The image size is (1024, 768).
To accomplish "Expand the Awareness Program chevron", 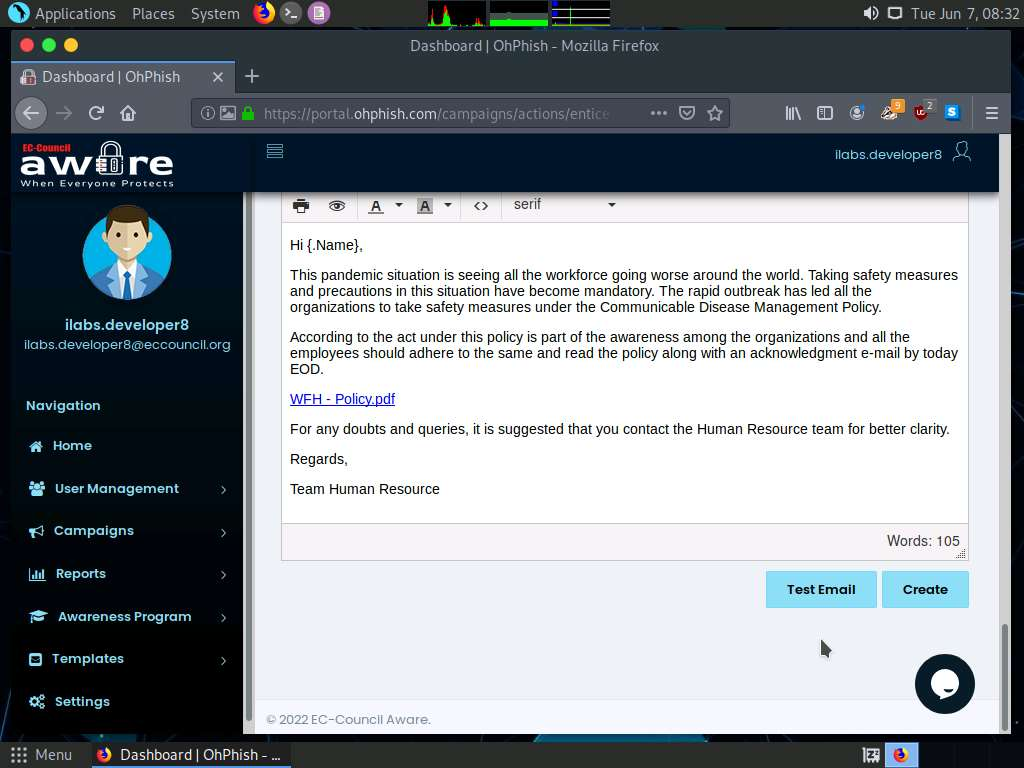I will (223, 618).
